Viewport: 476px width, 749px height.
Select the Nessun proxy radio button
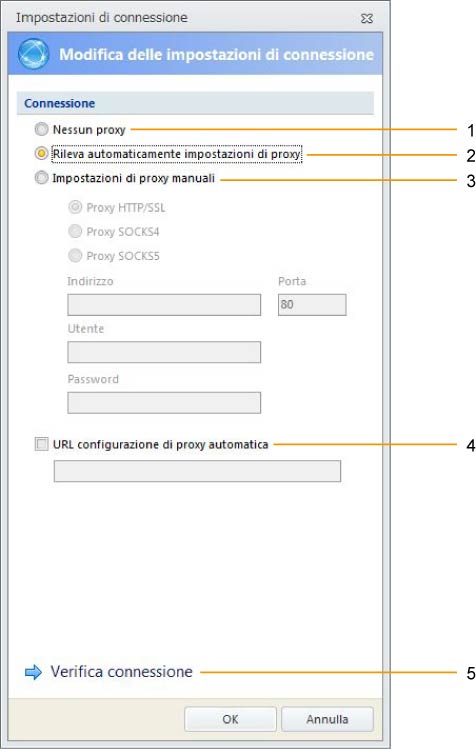[42, 129]
